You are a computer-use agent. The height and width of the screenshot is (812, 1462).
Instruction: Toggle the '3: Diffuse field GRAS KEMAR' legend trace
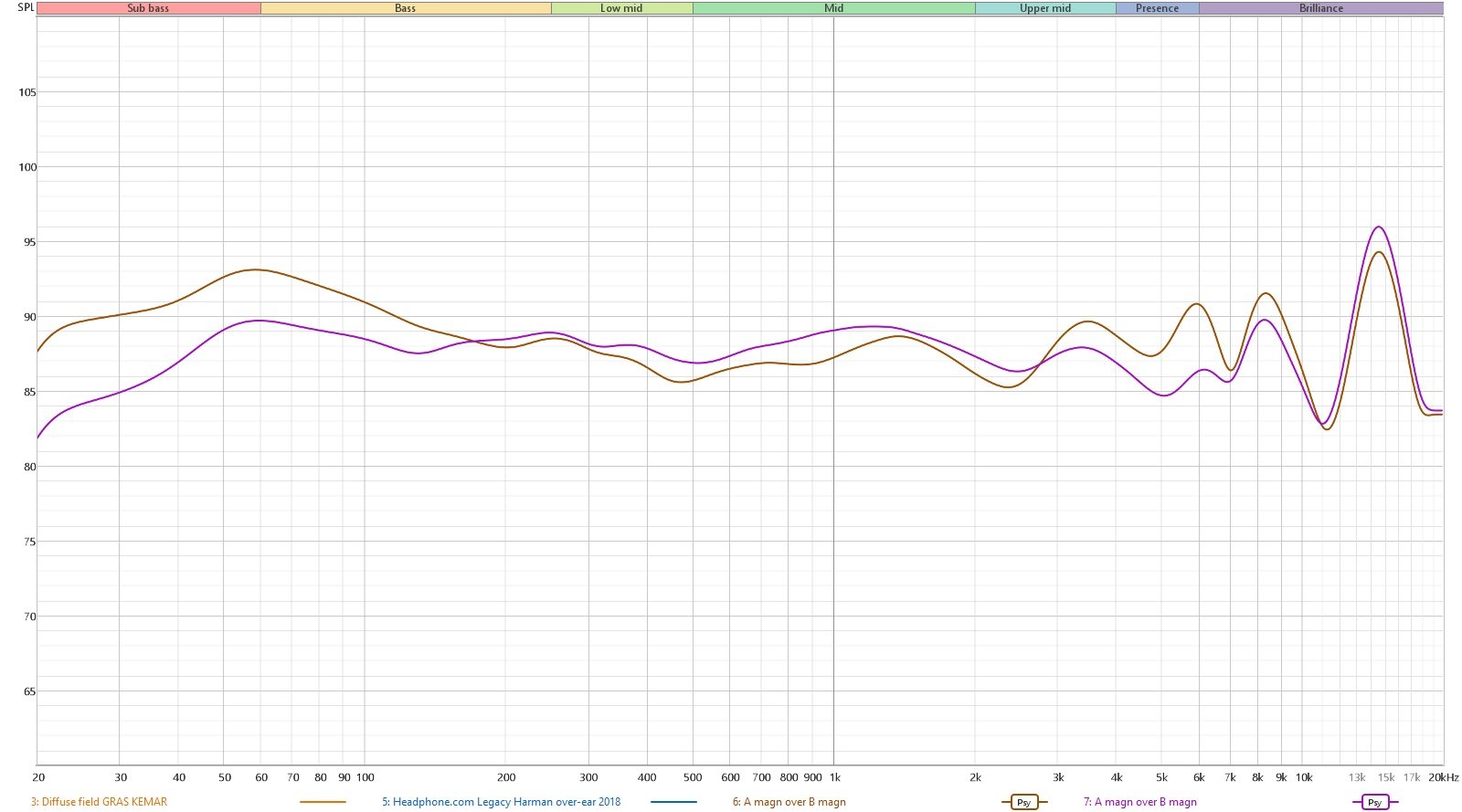[x=99, y=802]
